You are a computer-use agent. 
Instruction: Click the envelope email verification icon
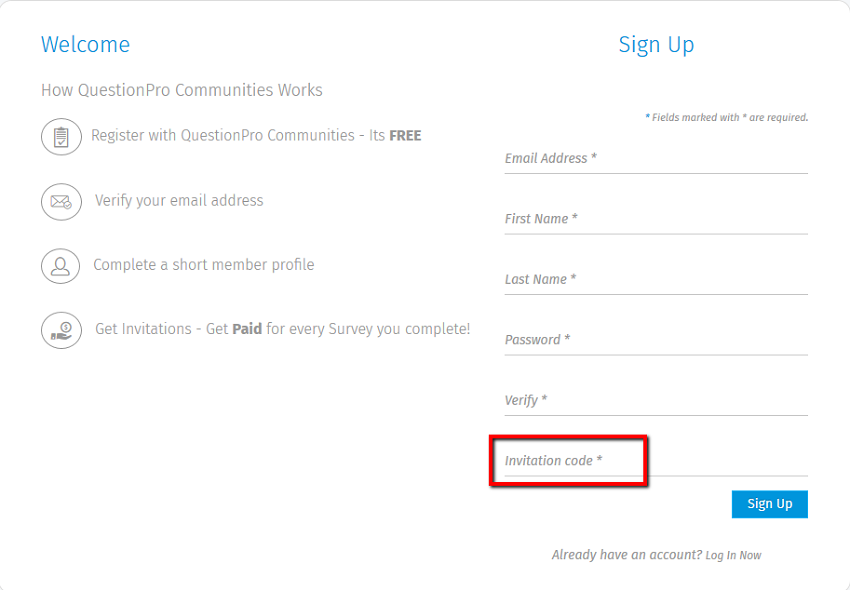pos(61,201)
